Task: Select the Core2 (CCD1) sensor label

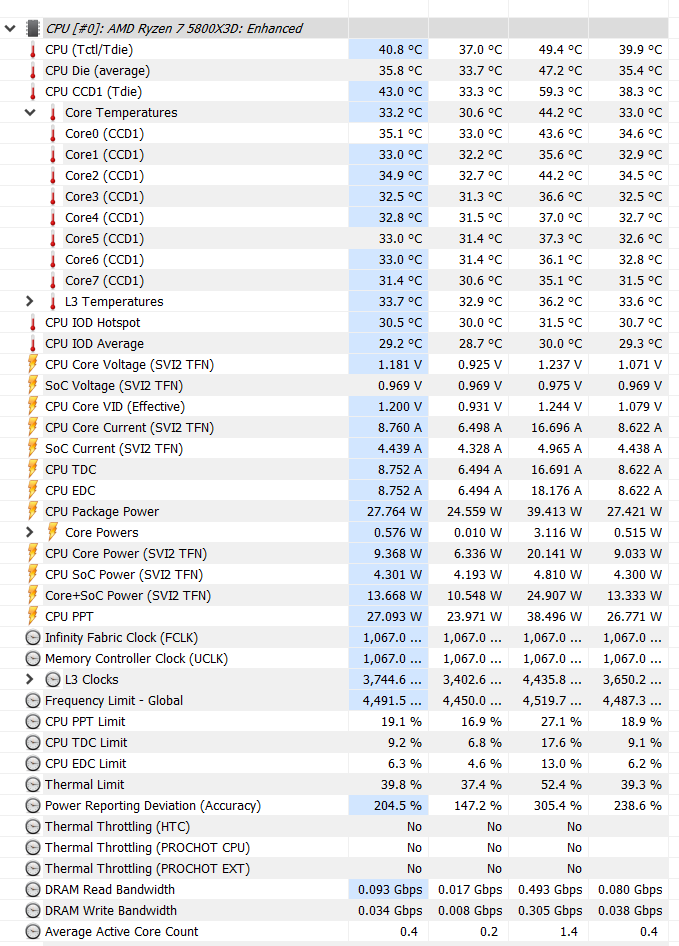Action: (104, 176)
